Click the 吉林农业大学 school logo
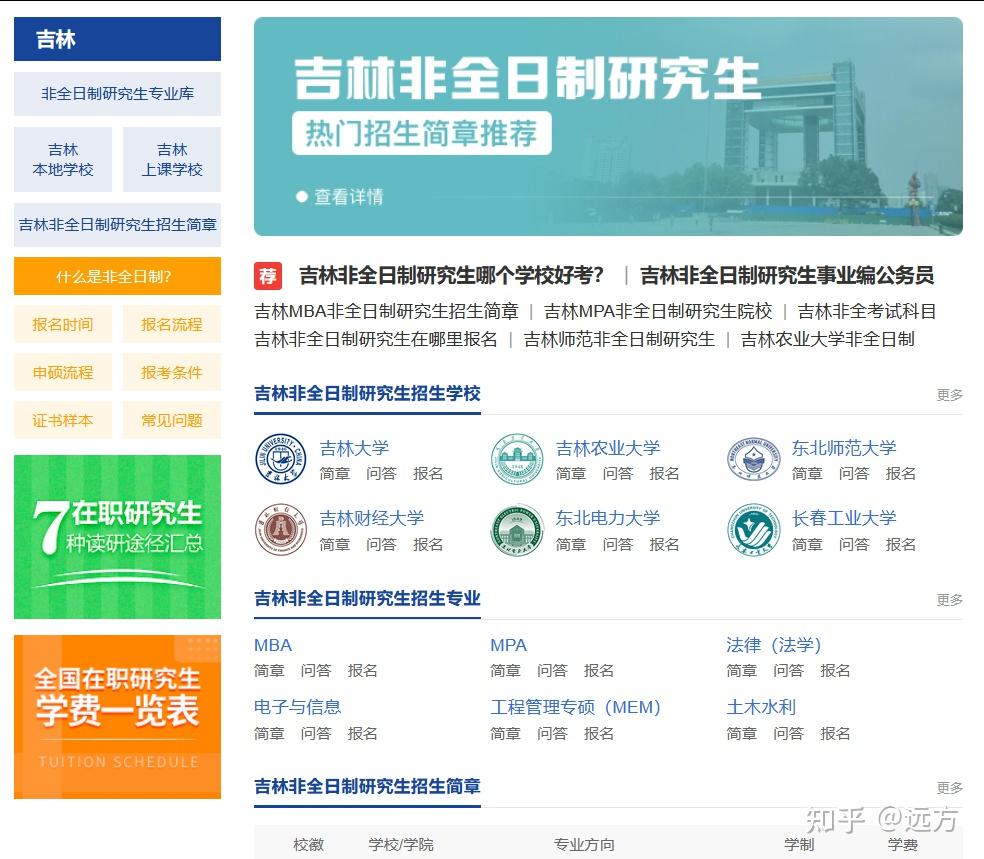 (517, 459)
